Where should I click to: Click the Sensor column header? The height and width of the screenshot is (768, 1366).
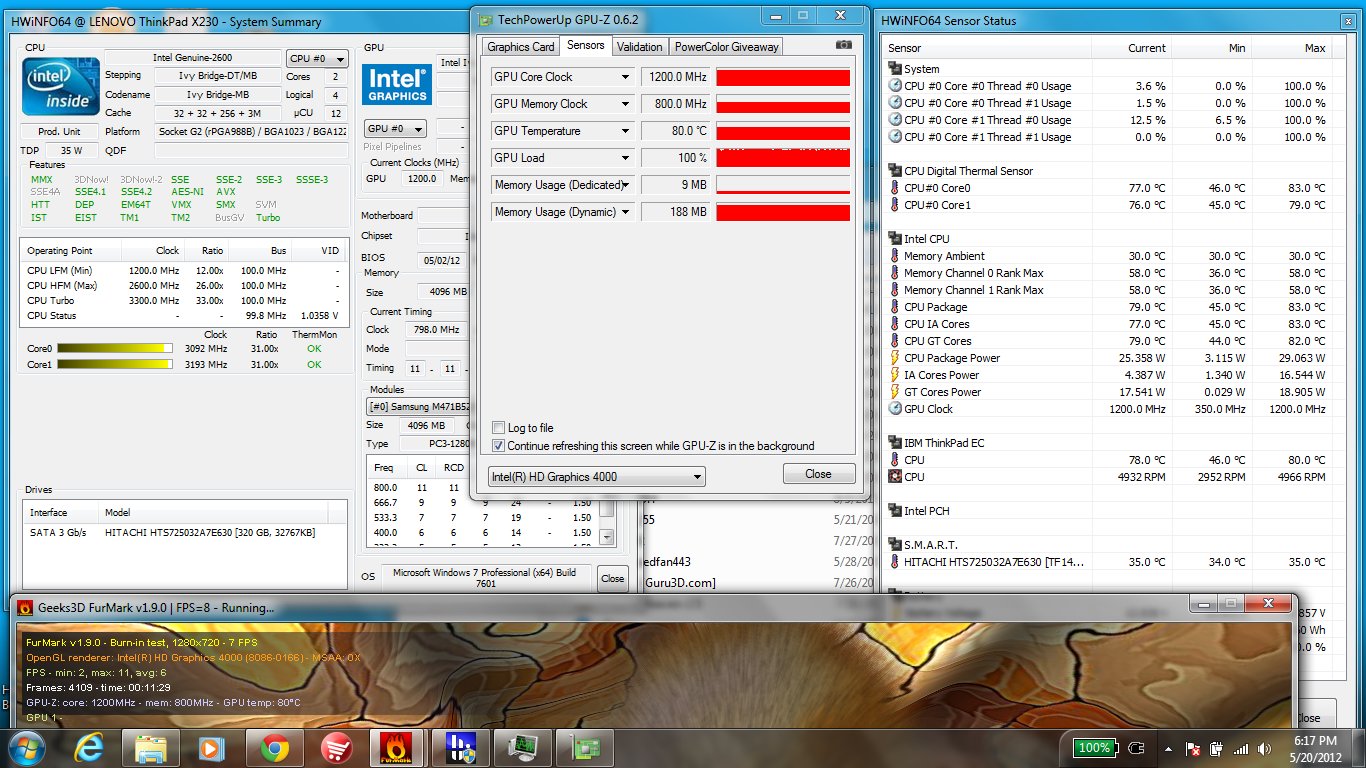(987, 48)
